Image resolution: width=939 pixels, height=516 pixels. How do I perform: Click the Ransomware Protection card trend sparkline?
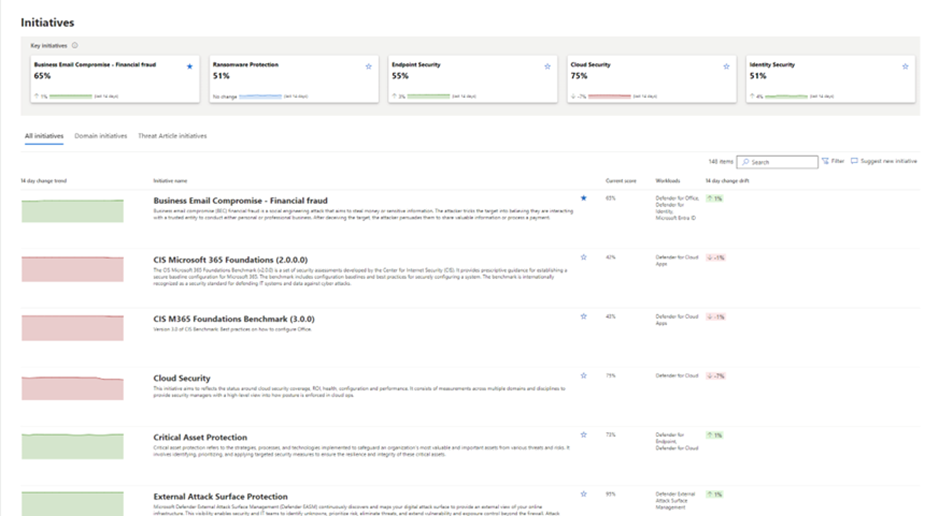[260, 96]
